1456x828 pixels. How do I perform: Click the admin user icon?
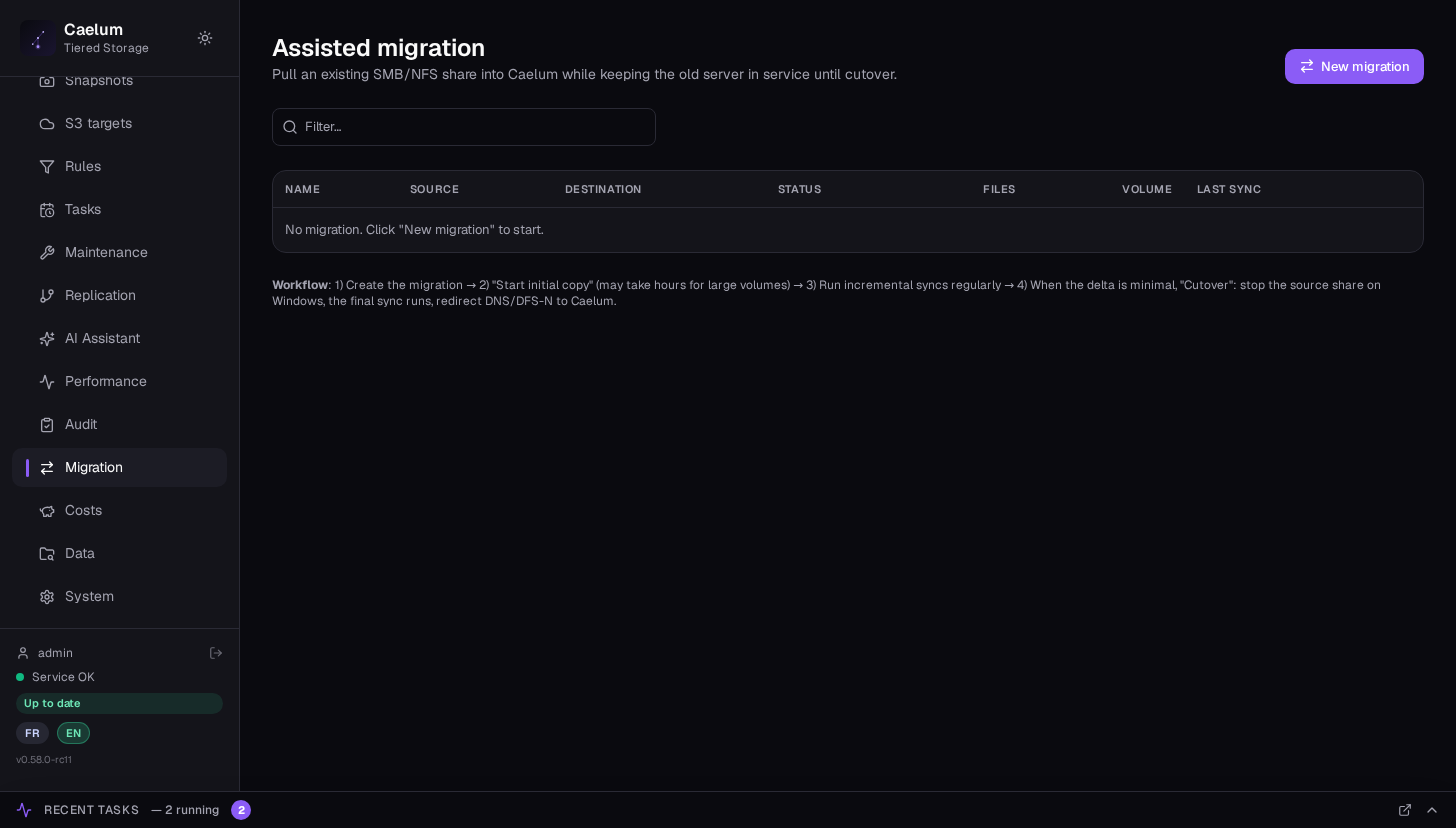[x=23, y=653]
